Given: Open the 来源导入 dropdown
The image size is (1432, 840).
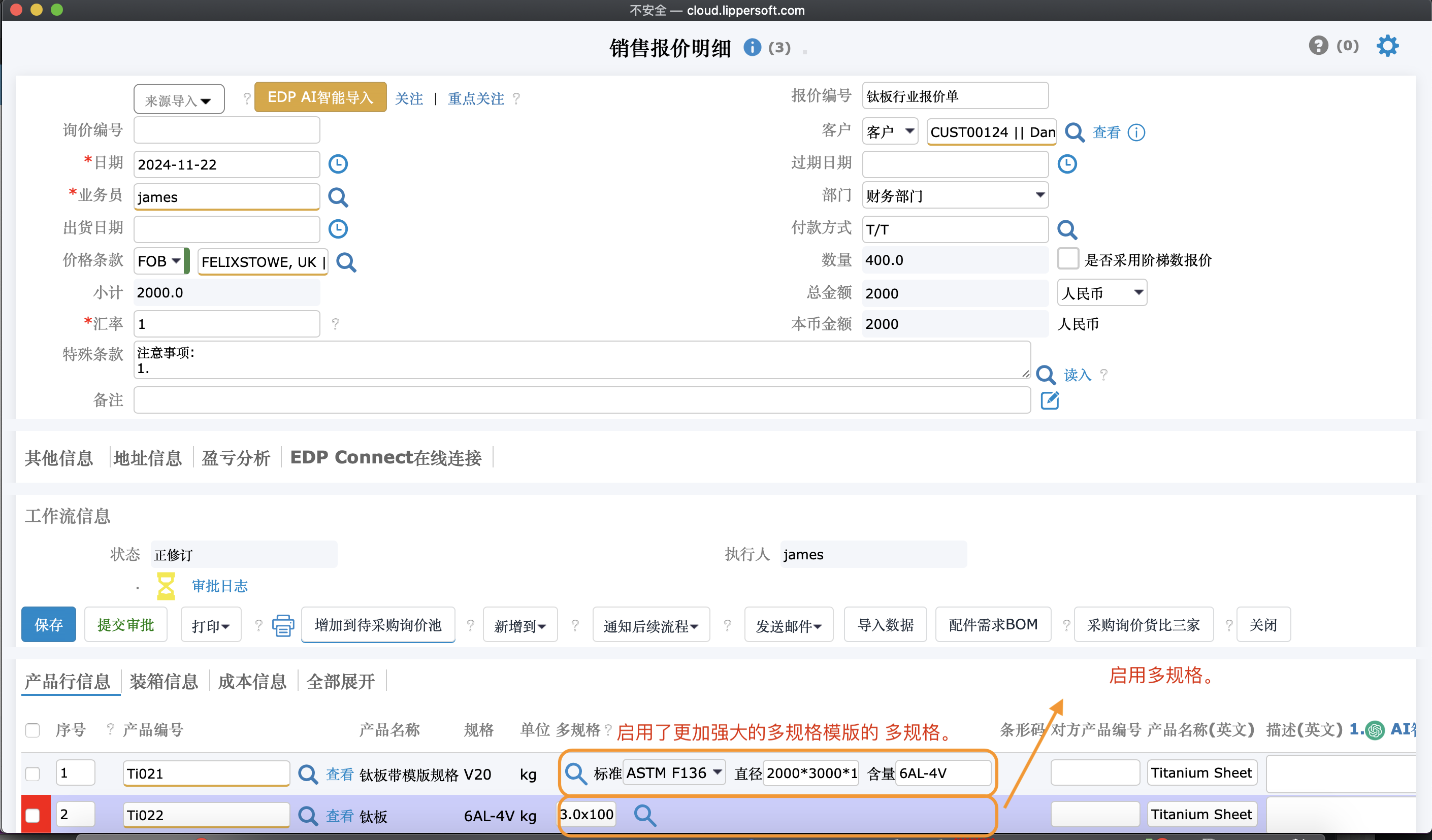Looking at the screenshot, I should point(178,100).
